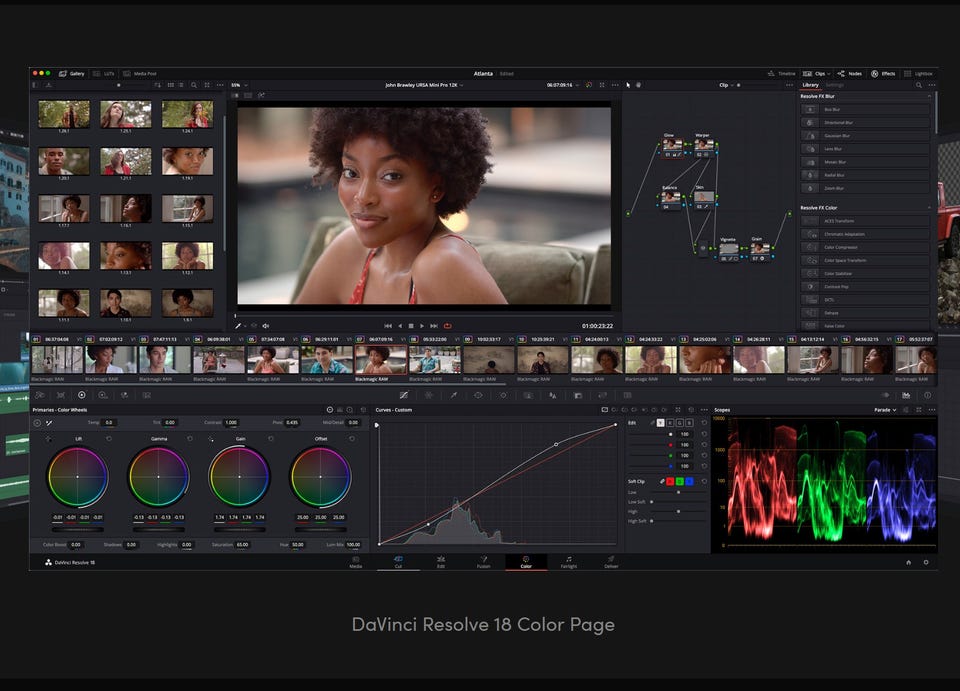Open gallery options three-dot menu

pyautogui.click(x=220, y=85)
